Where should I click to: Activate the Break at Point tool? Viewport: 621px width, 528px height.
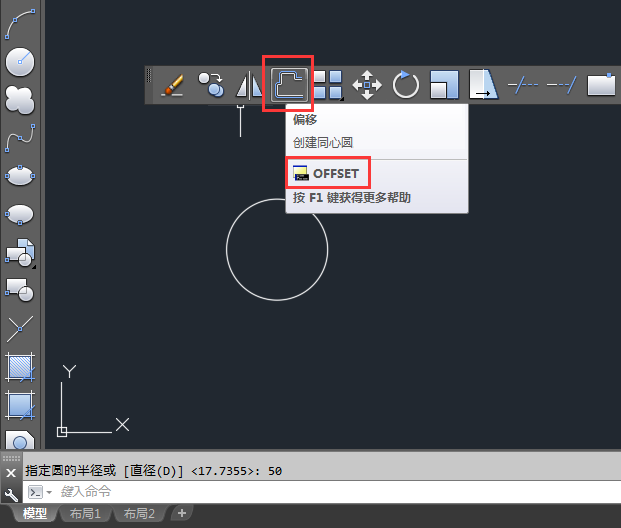[601, 84]
